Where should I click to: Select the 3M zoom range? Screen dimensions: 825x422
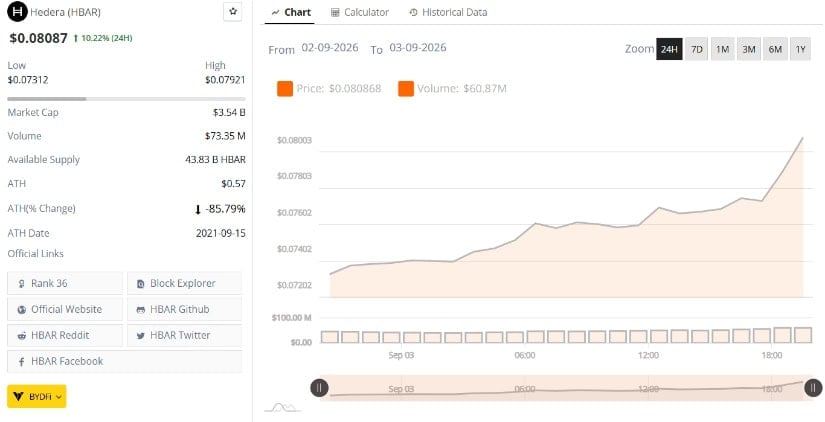(x=749, y=49)
